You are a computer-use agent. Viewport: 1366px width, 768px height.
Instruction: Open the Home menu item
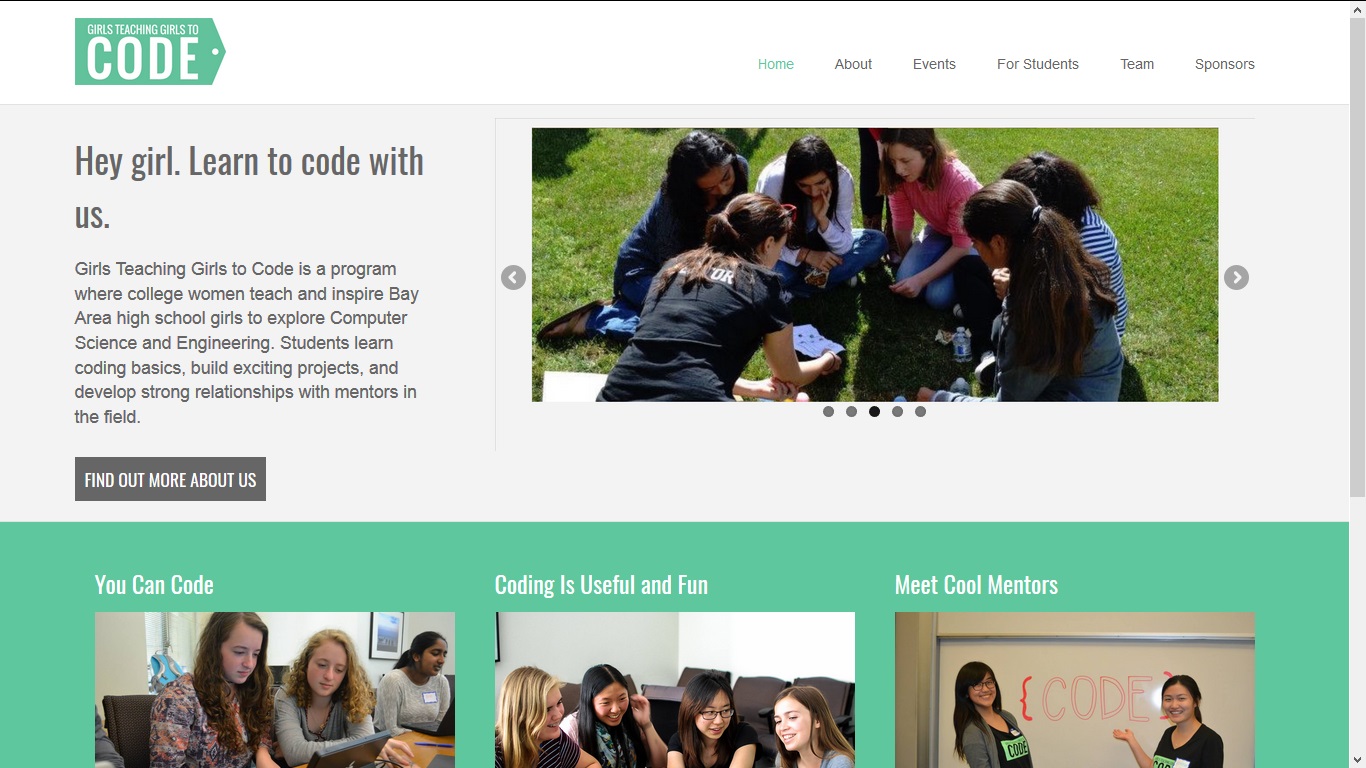pyautogui.click(x=776, y=64)
